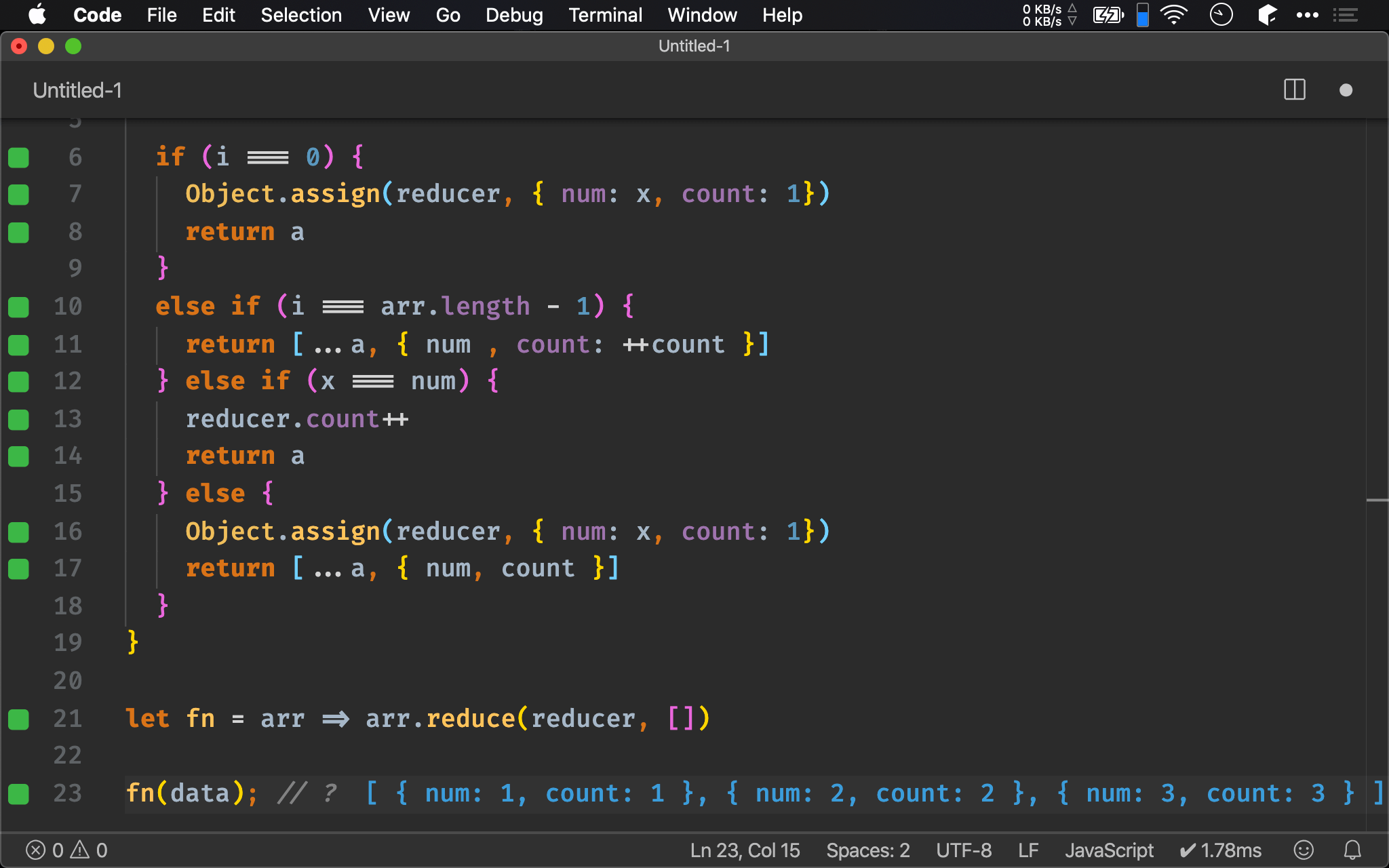Click the green coverage marker on line 6
The image size is (1389, 868).
point(18,157)
